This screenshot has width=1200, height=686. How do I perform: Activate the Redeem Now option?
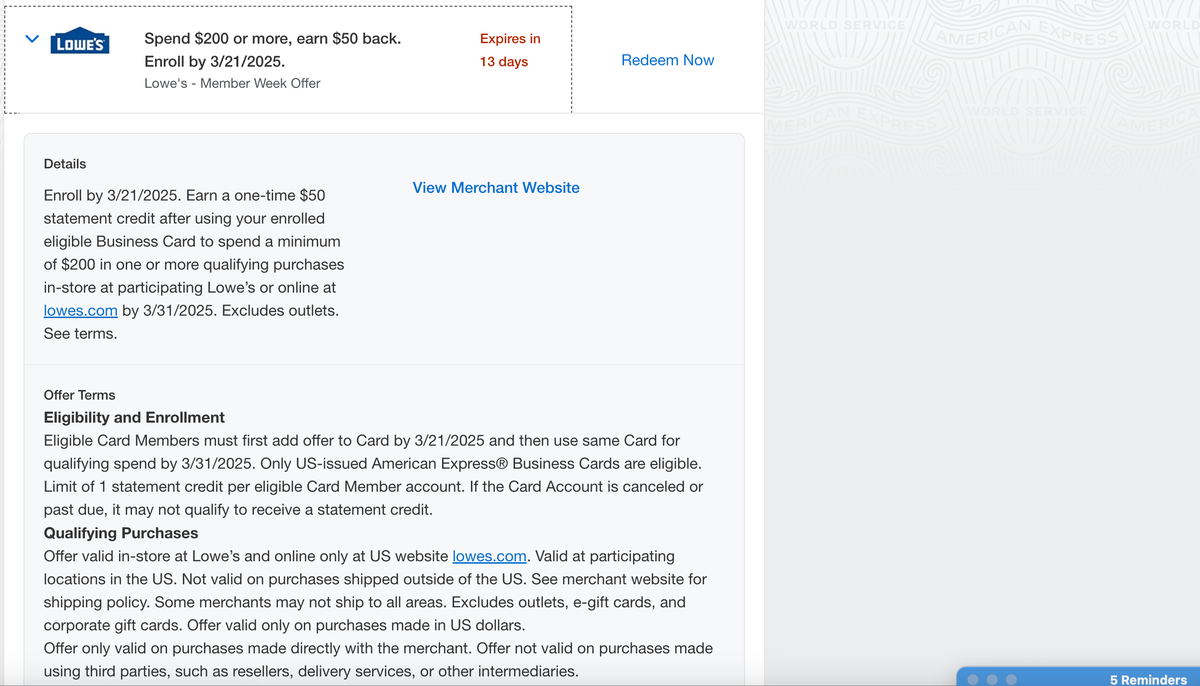[x=667, y=60]
